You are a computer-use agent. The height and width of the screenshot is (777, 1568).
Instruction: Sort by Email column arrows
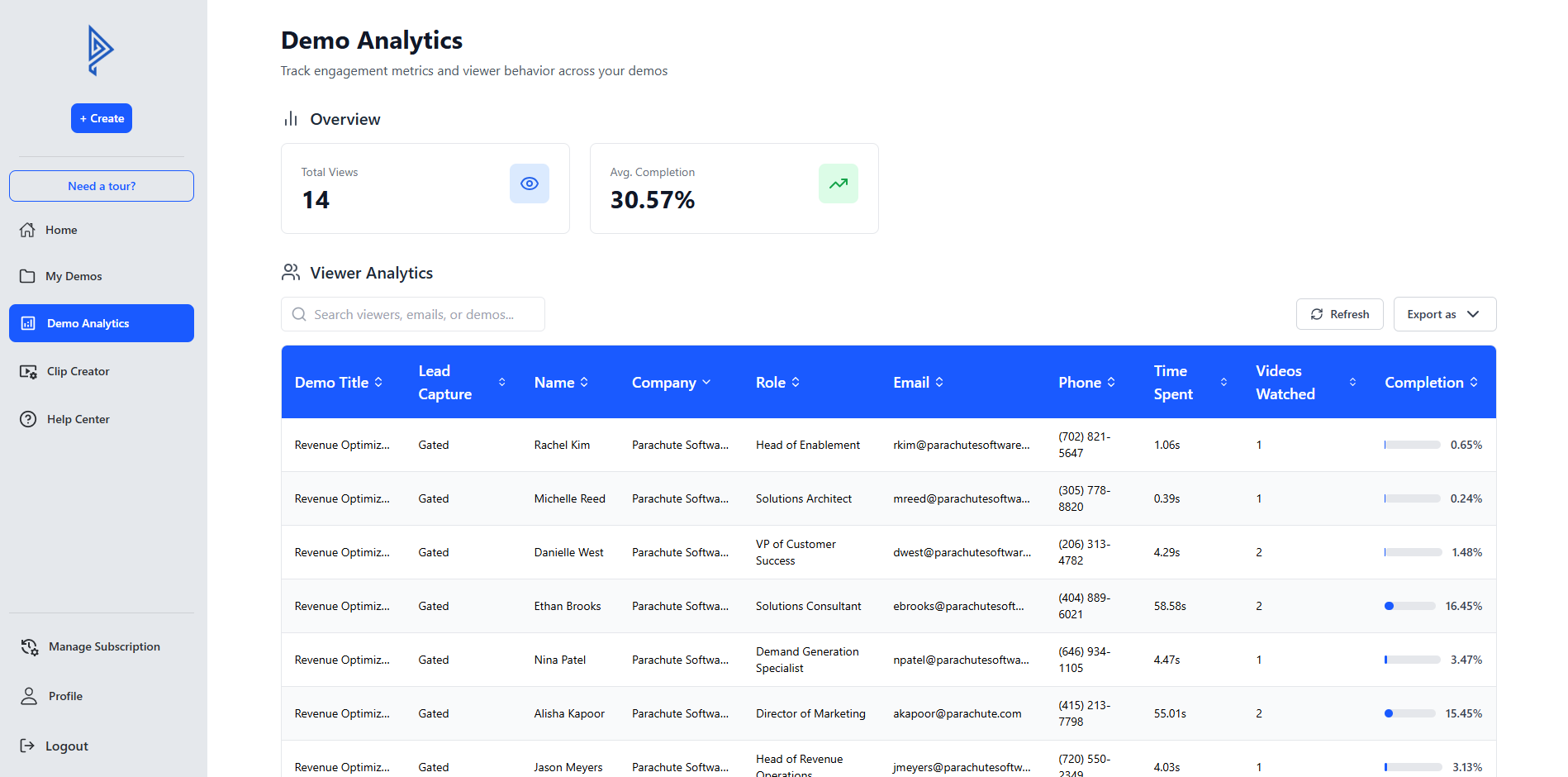(x=939, y=382)
